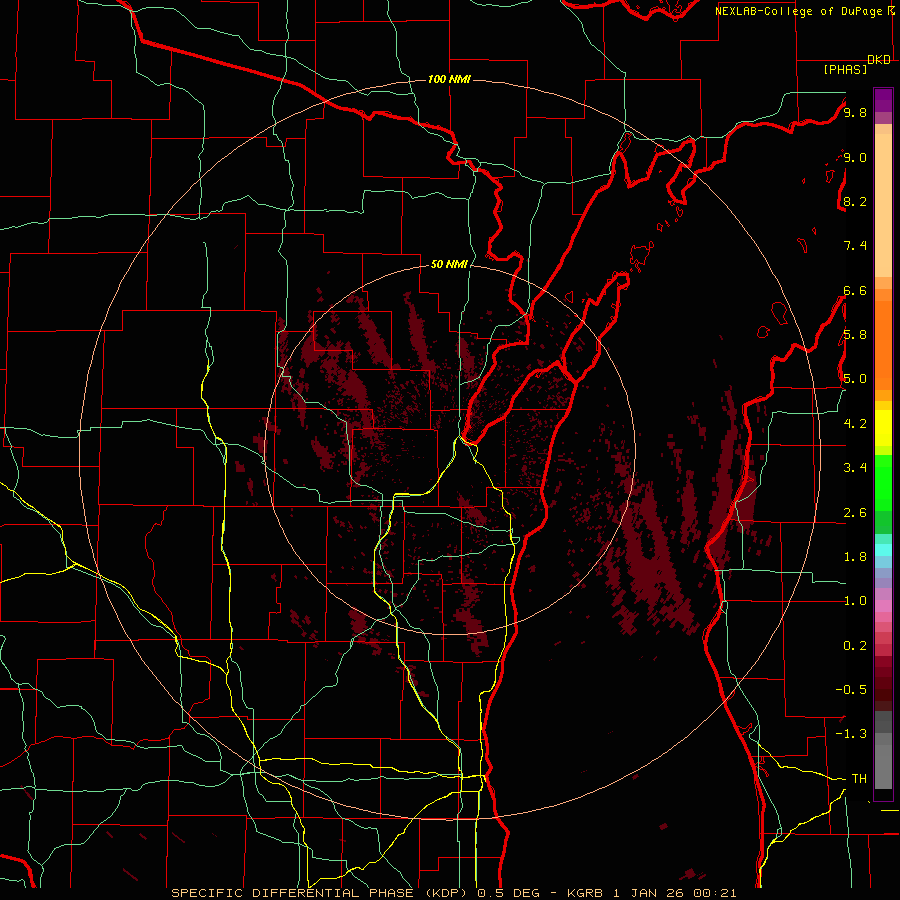Pick the yellow segment of the color bar

coord(883,428)
